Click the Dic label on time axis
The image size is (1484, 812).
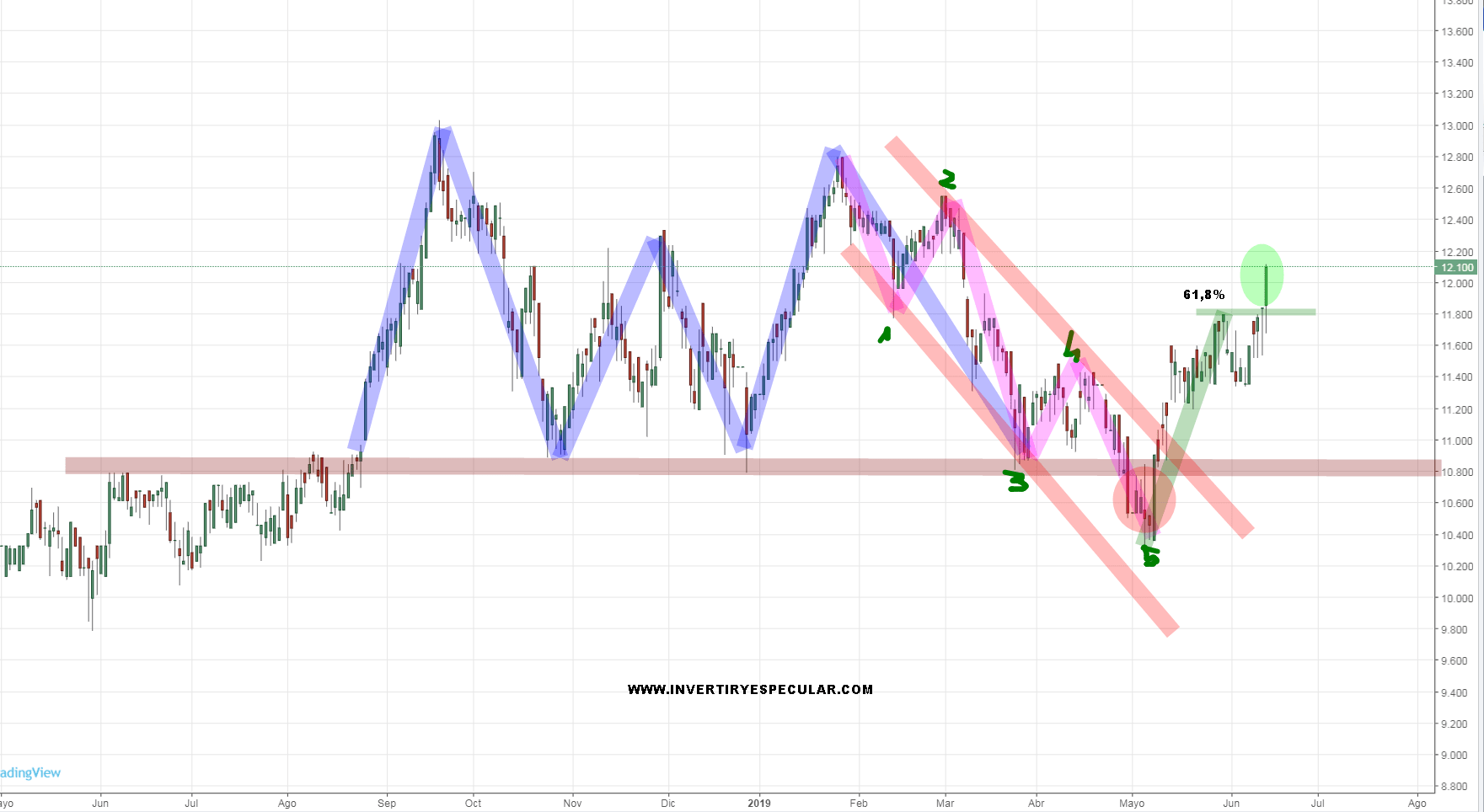667,803
